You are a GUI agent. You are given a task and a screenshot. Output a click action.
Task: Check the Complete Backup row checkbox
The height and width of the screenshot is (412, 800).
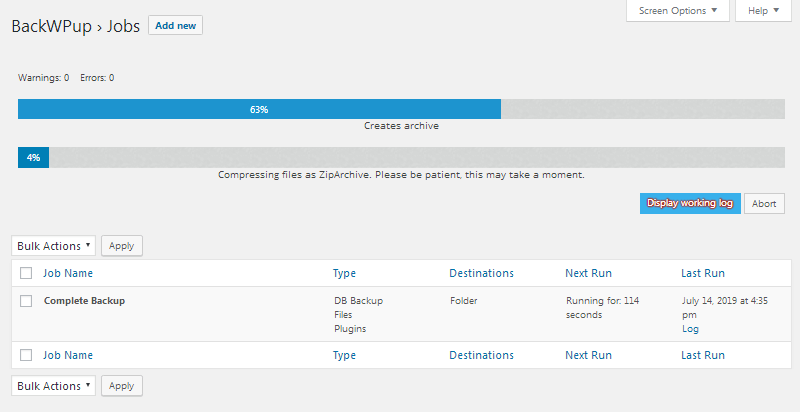[x=26, y=301]
